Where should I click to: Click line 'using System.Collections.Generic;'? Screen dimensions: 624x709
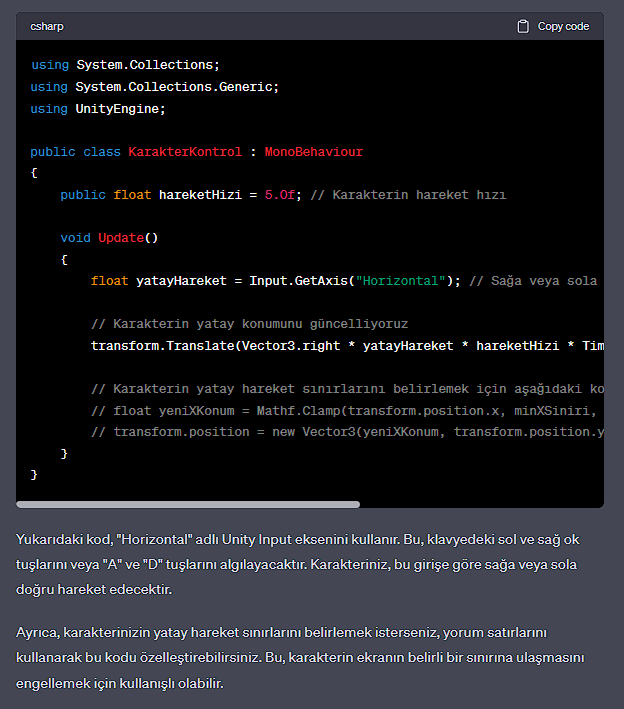pyautogui.click(x=155, y=87)
